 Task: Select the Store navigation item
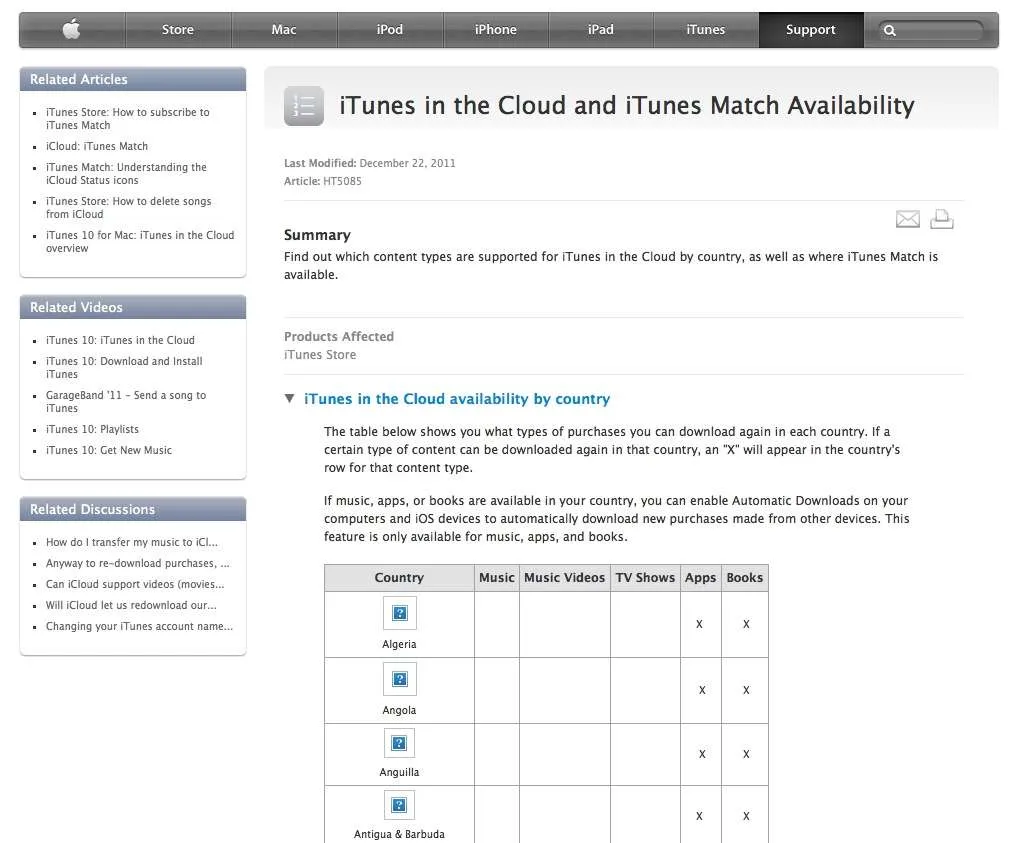(x=178, y=30)
